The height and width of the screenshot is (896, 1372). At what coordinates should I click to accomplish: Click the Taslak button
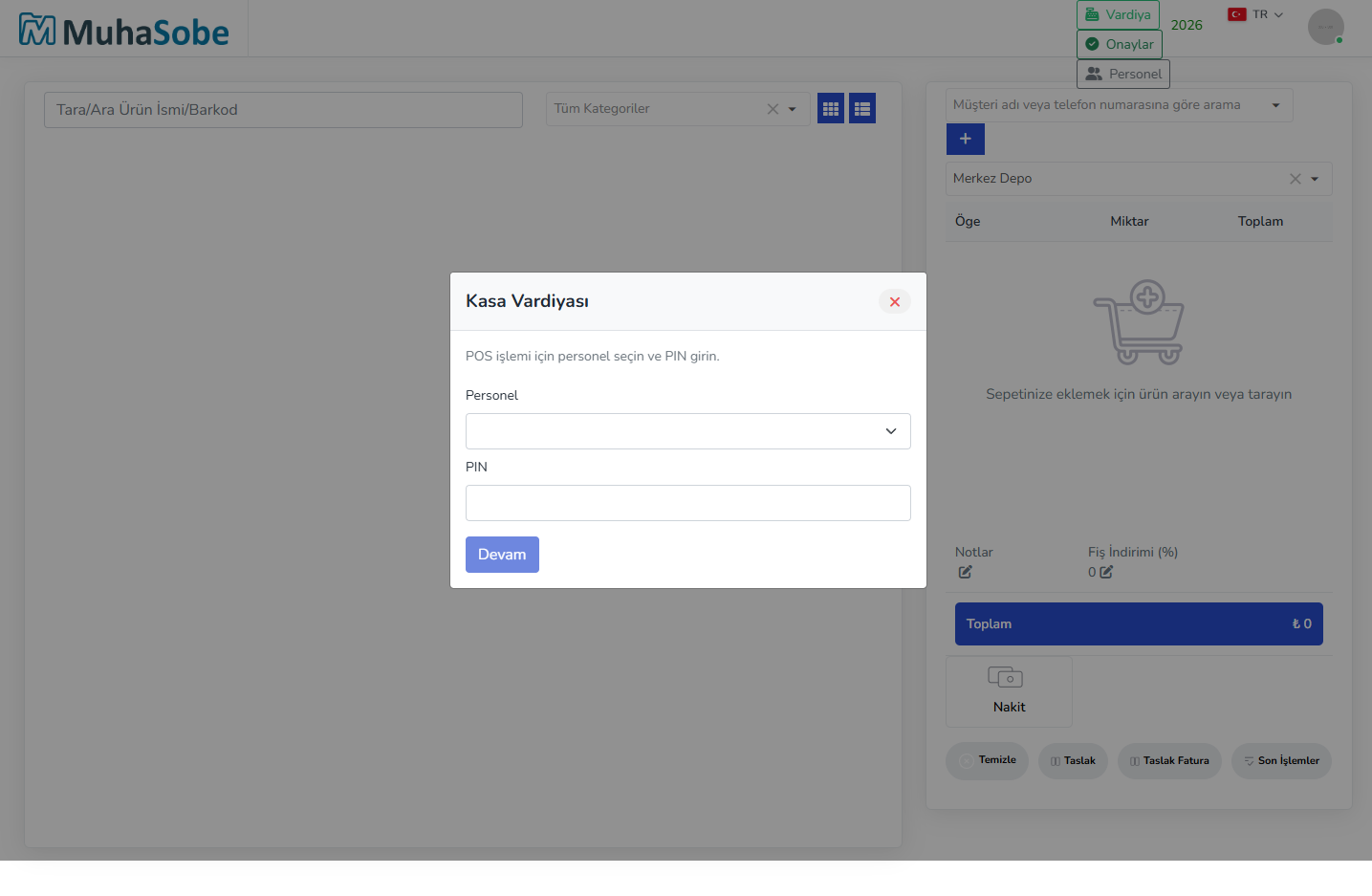click(x=1073, y=761)
